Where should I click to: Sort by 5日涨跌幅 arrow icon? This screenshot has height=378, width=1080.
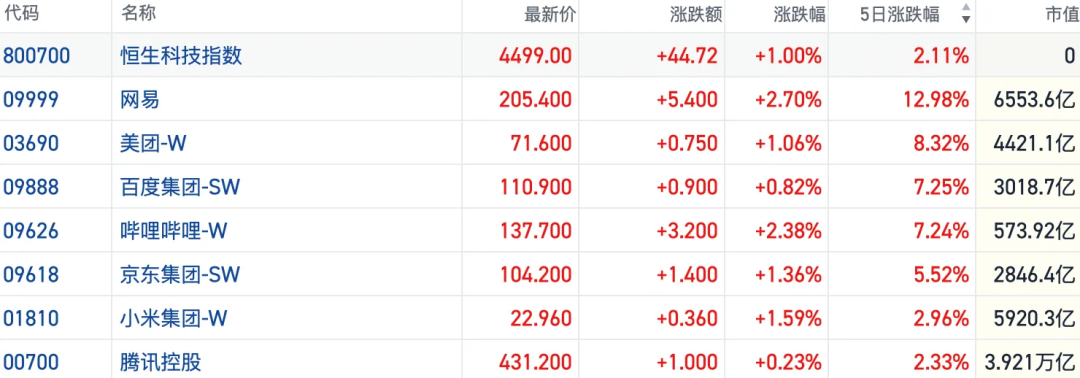966,13
